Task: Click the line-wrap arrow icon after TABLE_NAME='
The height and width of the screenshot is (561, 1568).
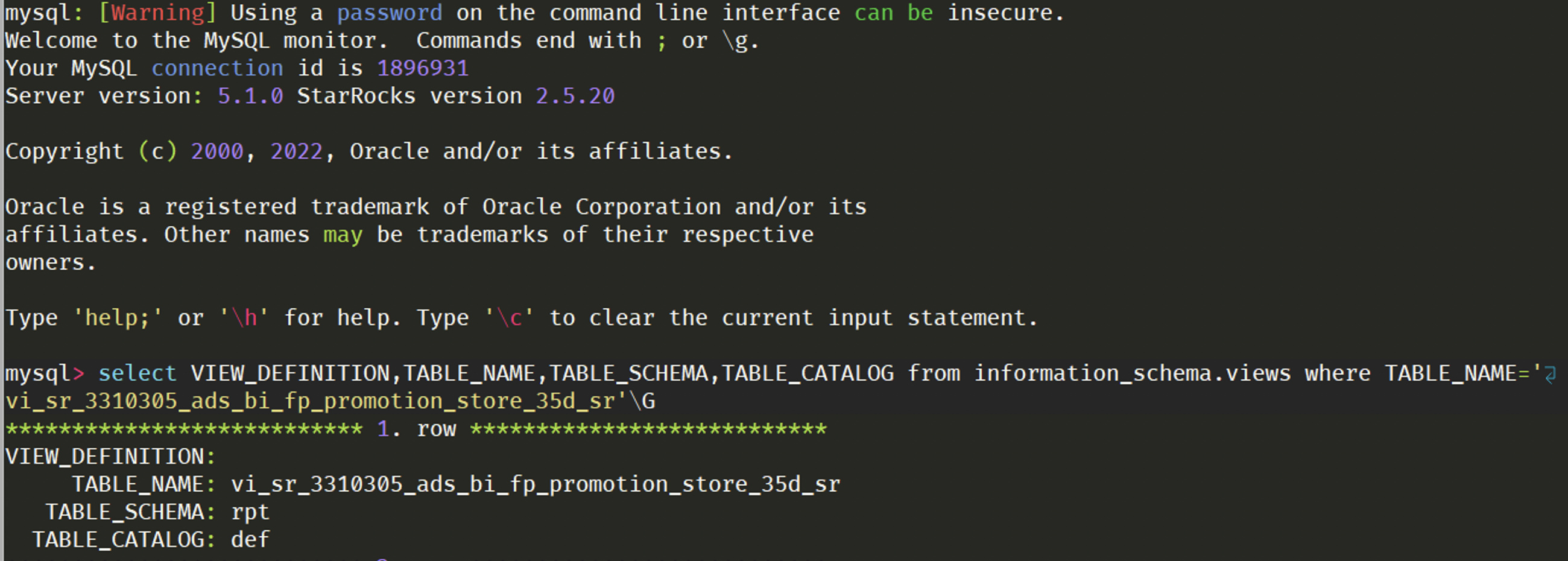Action: coord(1551,374)
